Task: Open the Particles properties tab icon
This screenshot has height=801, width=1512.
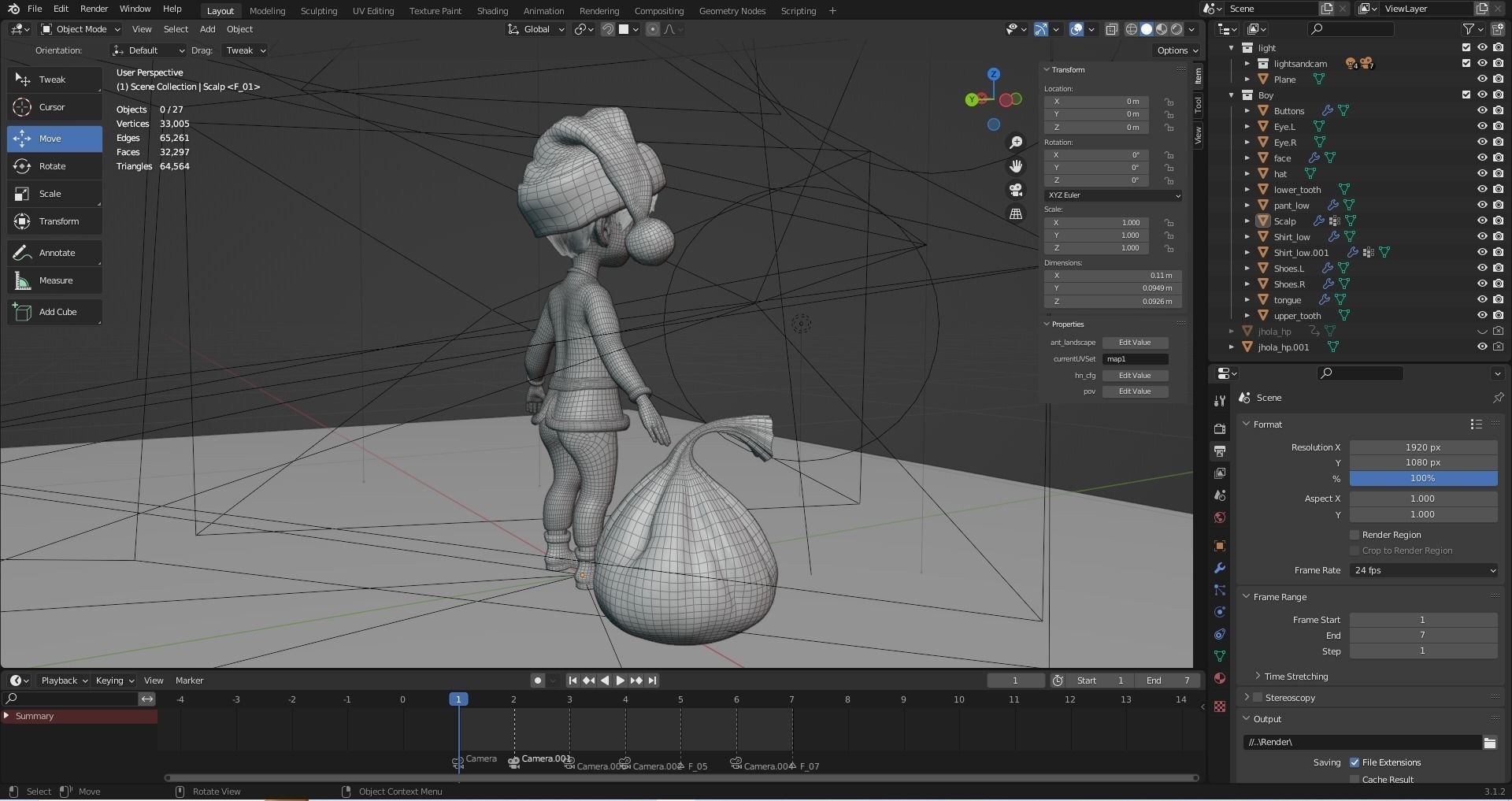Action: (1220, 590)
